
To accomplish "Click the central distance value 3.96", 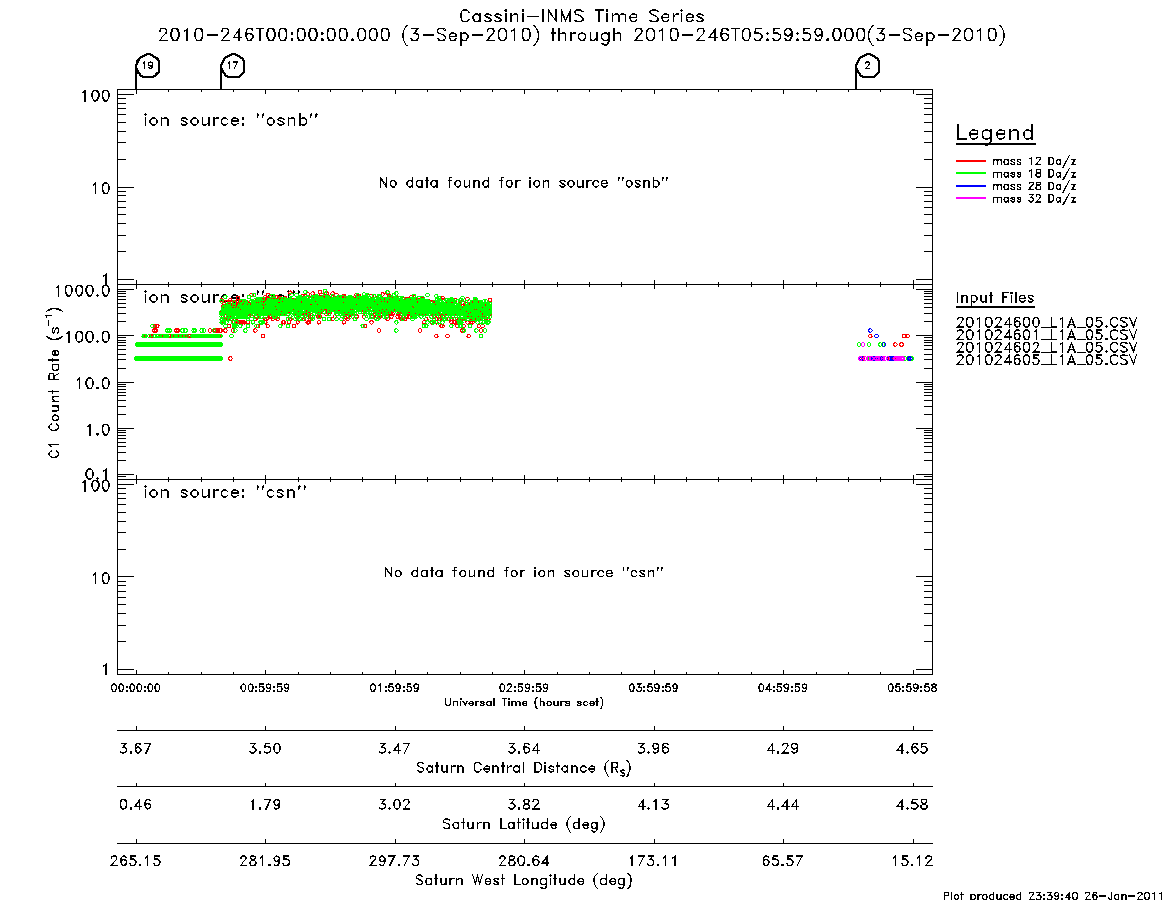I will tap(653, 748).
